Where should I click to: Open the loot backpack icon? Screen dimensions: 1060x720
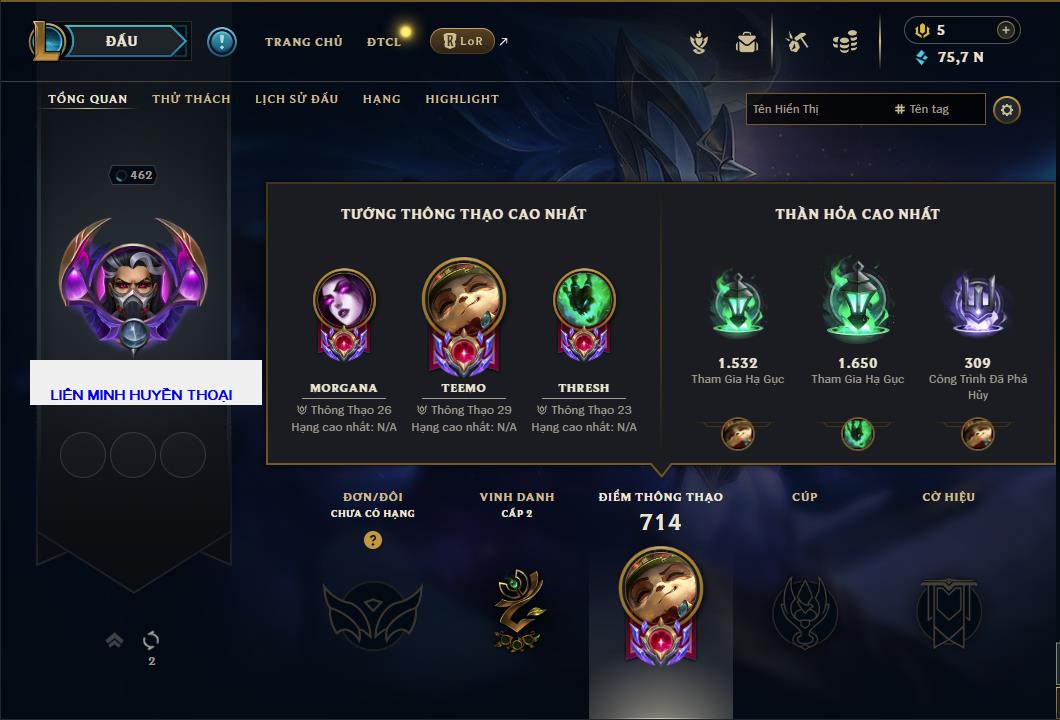(x=746, y=43)
